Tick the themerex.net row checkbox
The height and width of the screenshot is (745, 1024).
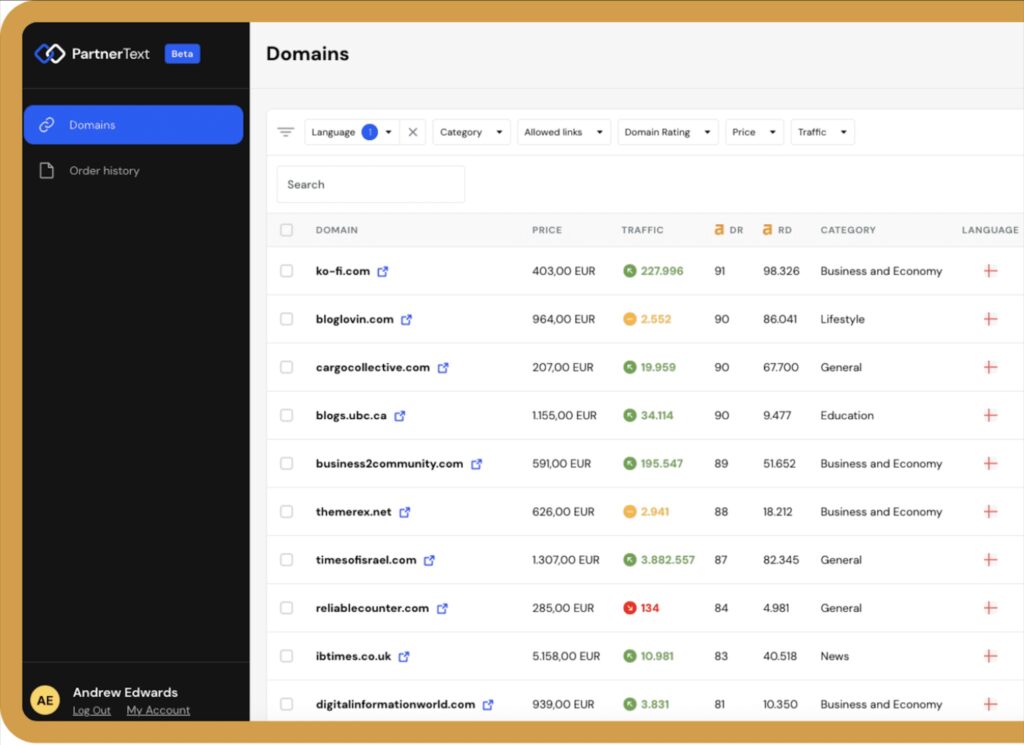click(286, 512)
